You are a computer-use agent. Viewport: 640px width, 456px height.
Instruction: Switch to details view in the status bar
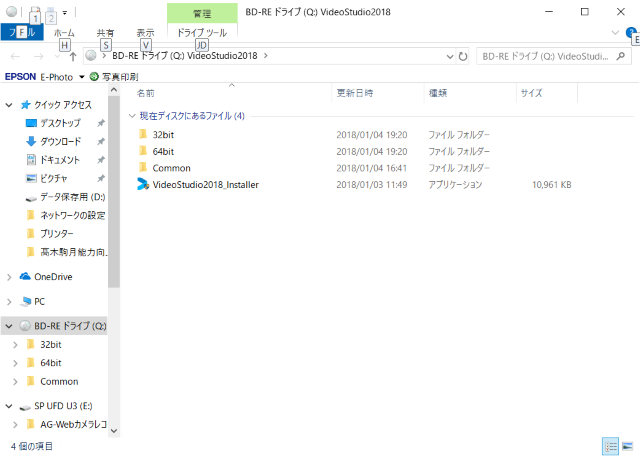(x=611, y=446)
